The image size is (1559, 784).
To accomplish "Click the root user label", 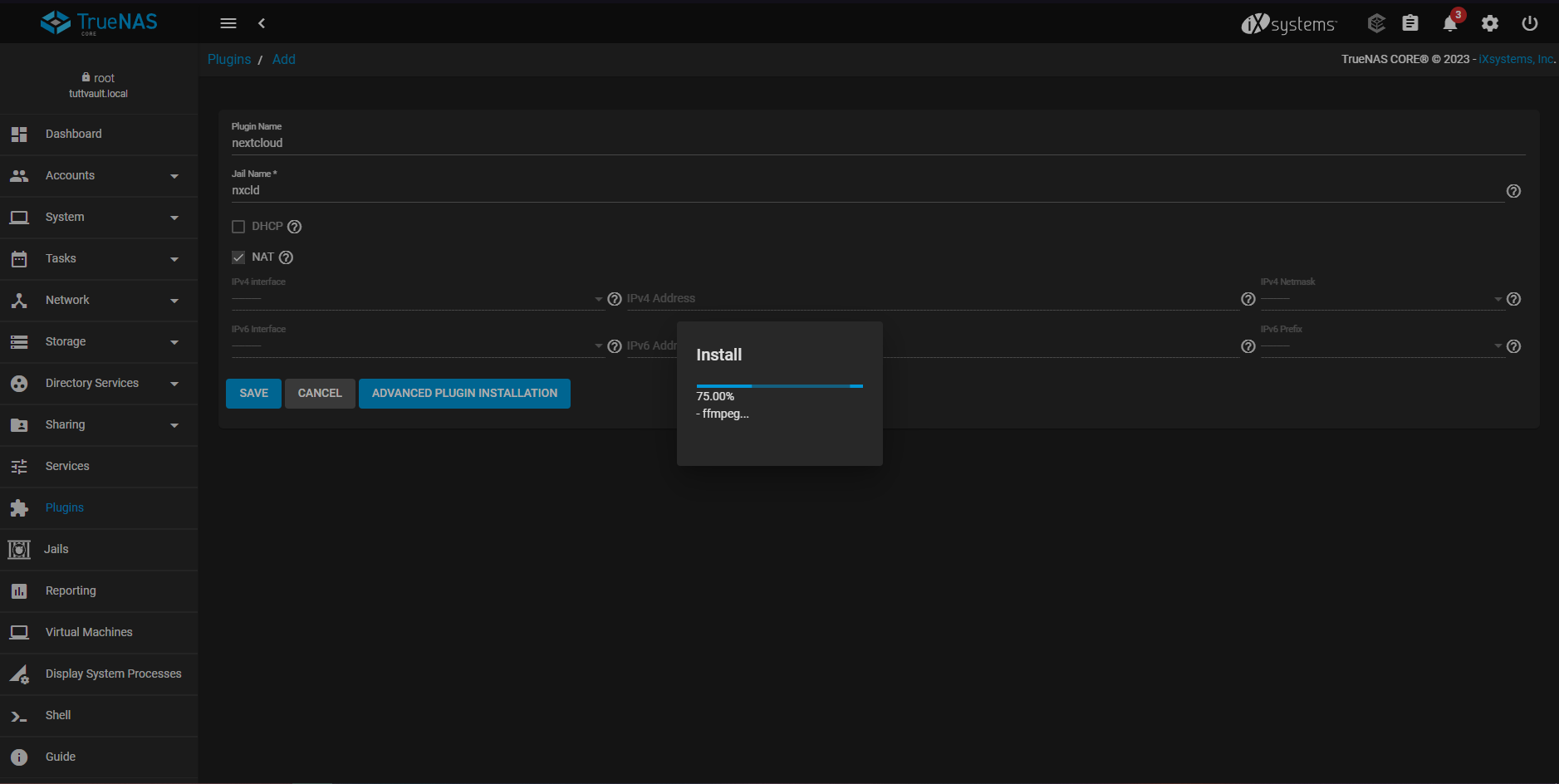I will (98, 78).
